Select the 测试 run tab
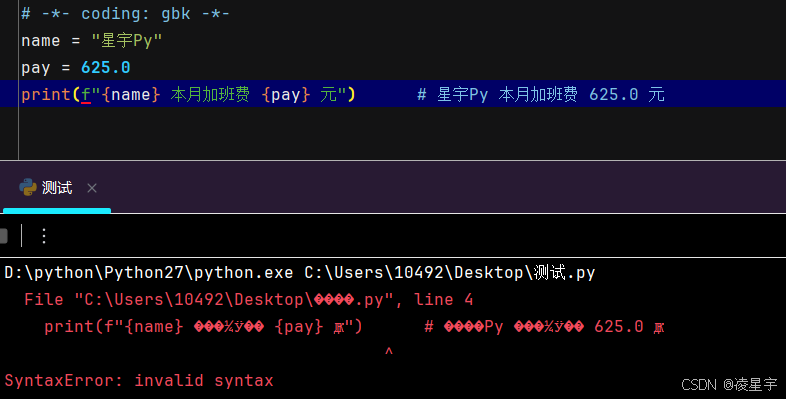Viewport: 786px width, 399px height. (56, 188)
